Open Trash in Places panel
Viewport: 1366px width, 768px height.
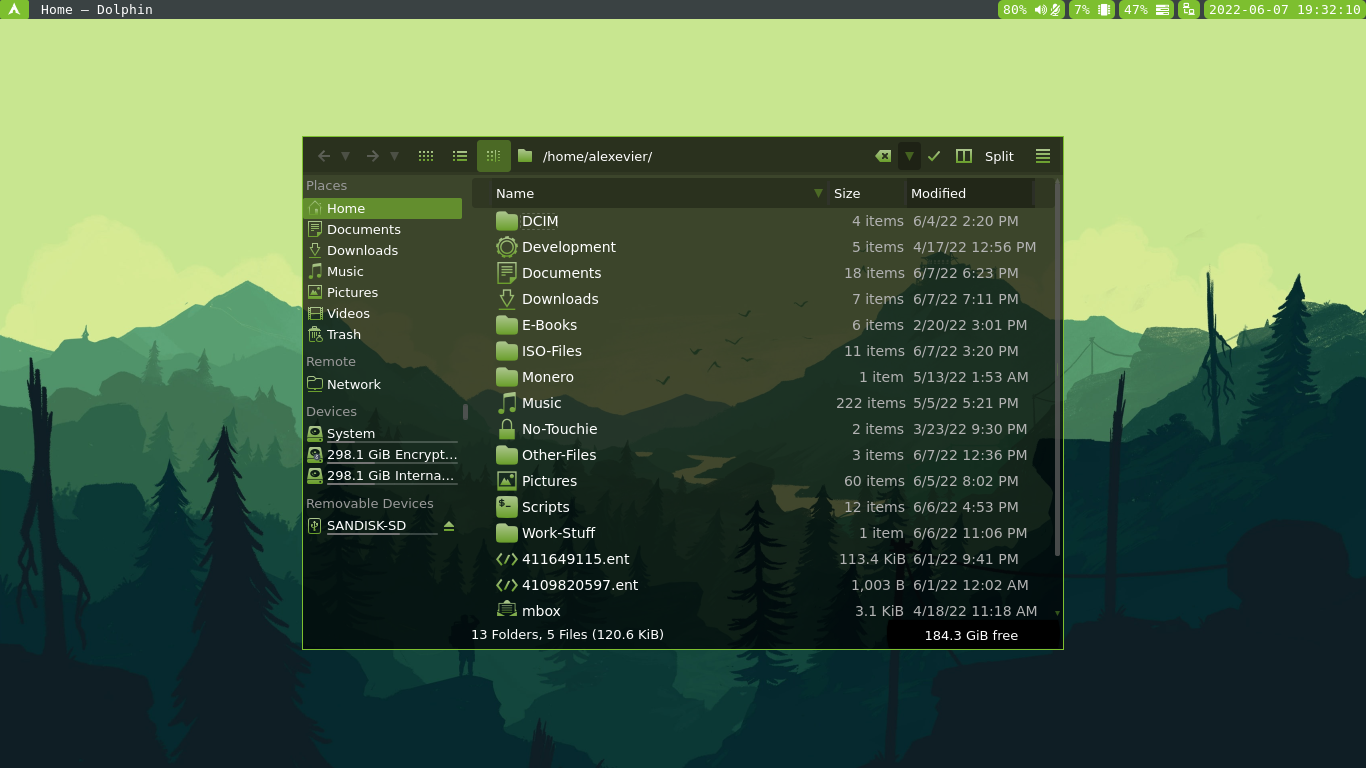click(382, 334)
